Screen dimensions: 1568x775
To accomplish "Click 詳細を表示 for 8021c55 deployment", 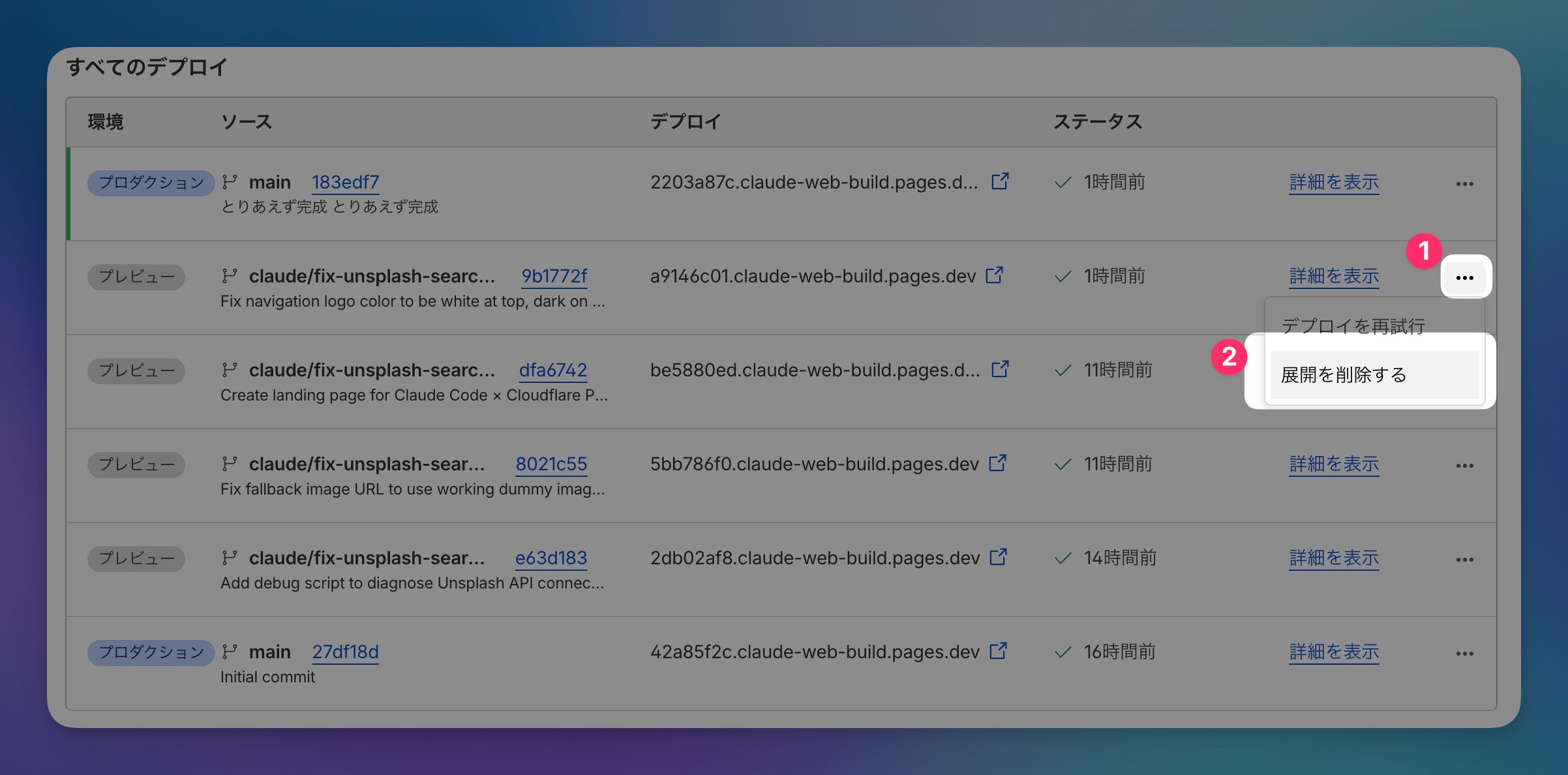I will (1334, 464).
